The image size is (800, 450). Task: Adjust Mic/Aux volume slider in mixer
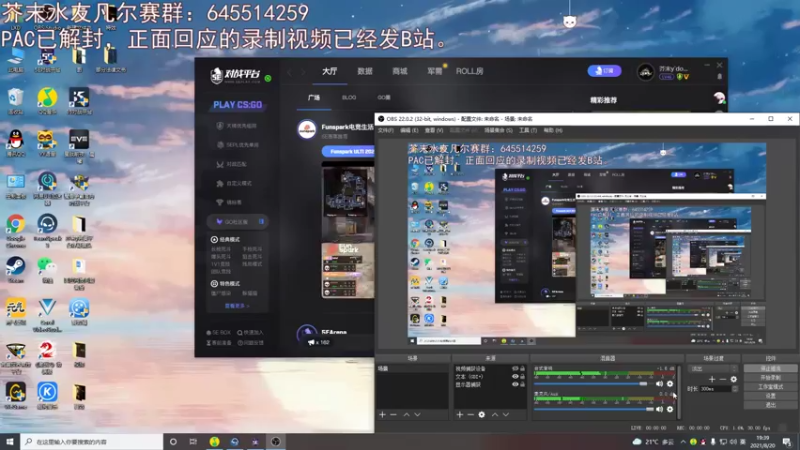pos(593,409)
